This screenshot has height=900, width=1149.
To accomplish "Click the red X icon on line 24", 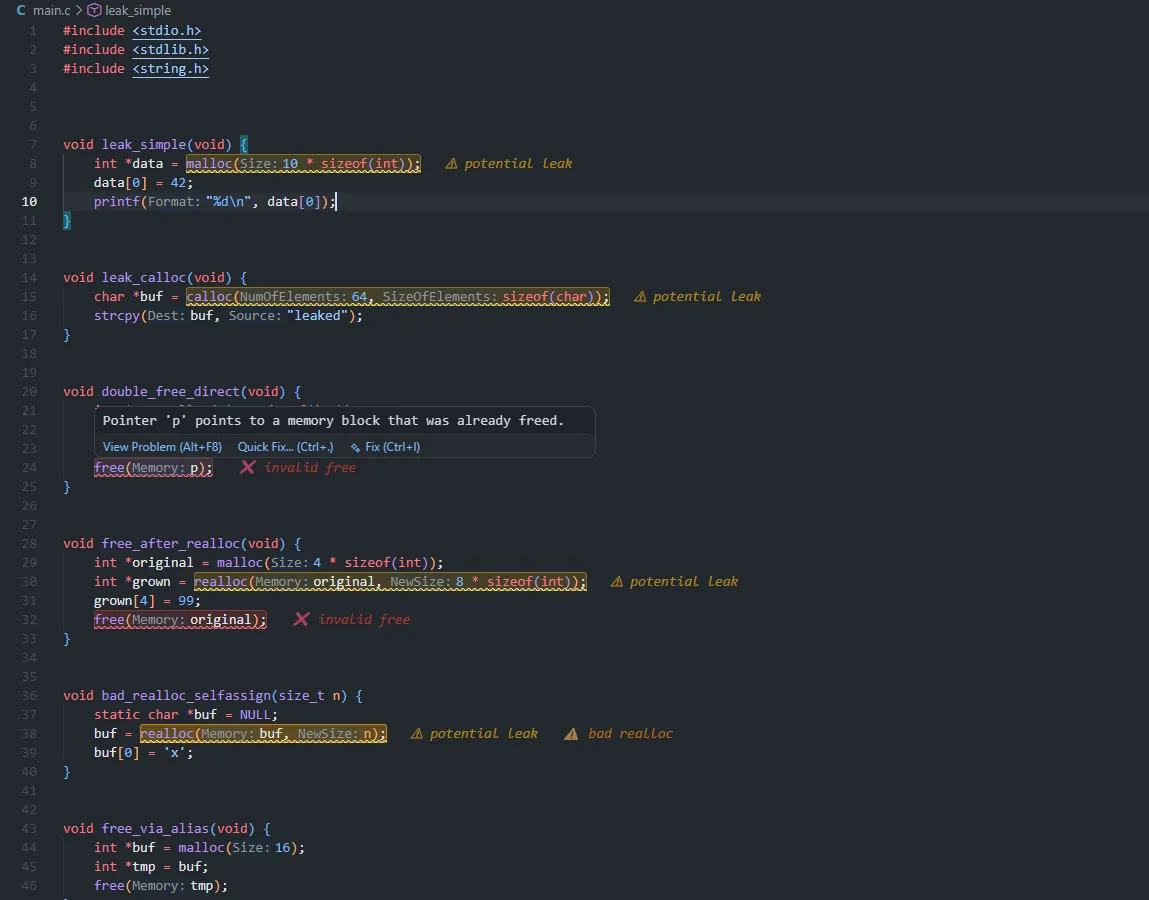I will (x=248, y=468).
